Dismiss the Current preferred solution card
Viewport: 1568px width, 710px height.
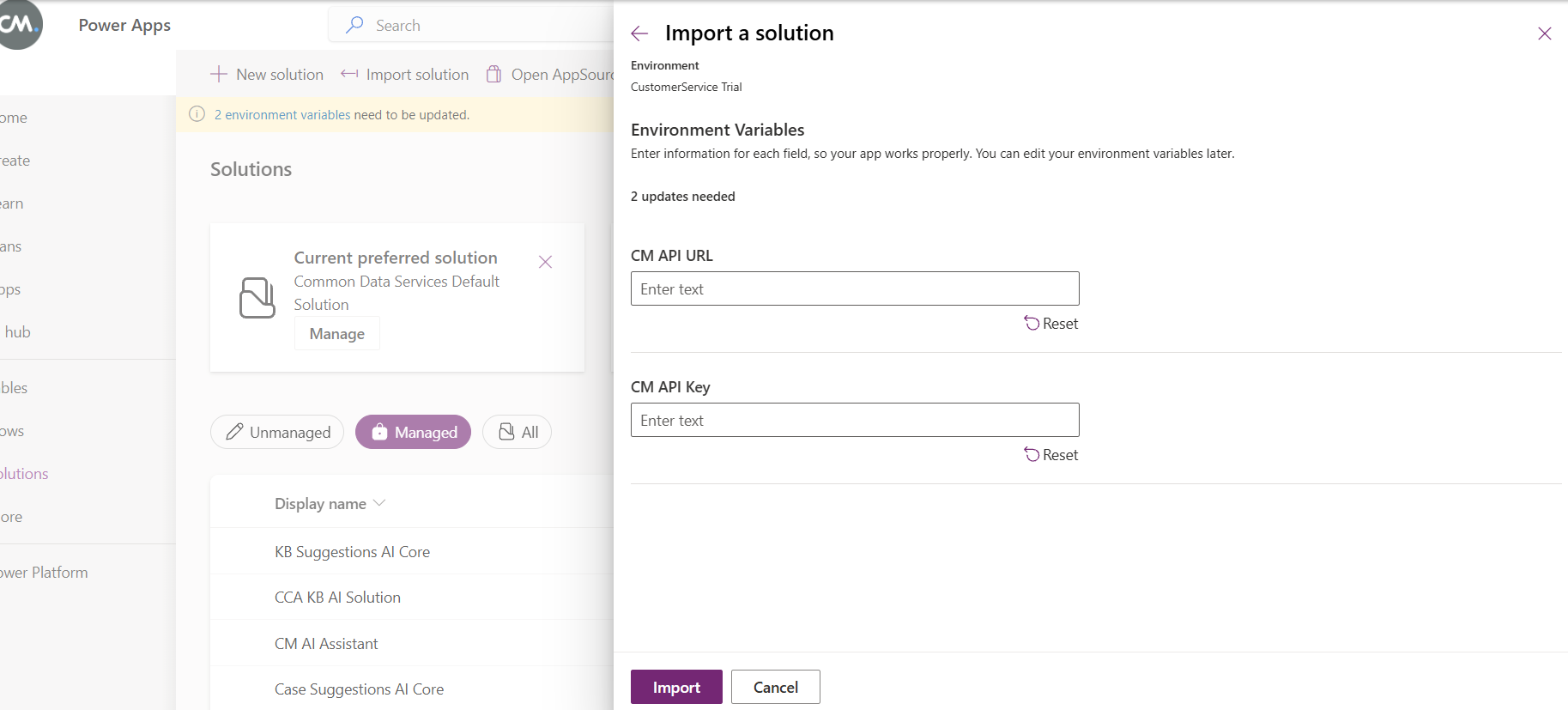tap(545, 262)
